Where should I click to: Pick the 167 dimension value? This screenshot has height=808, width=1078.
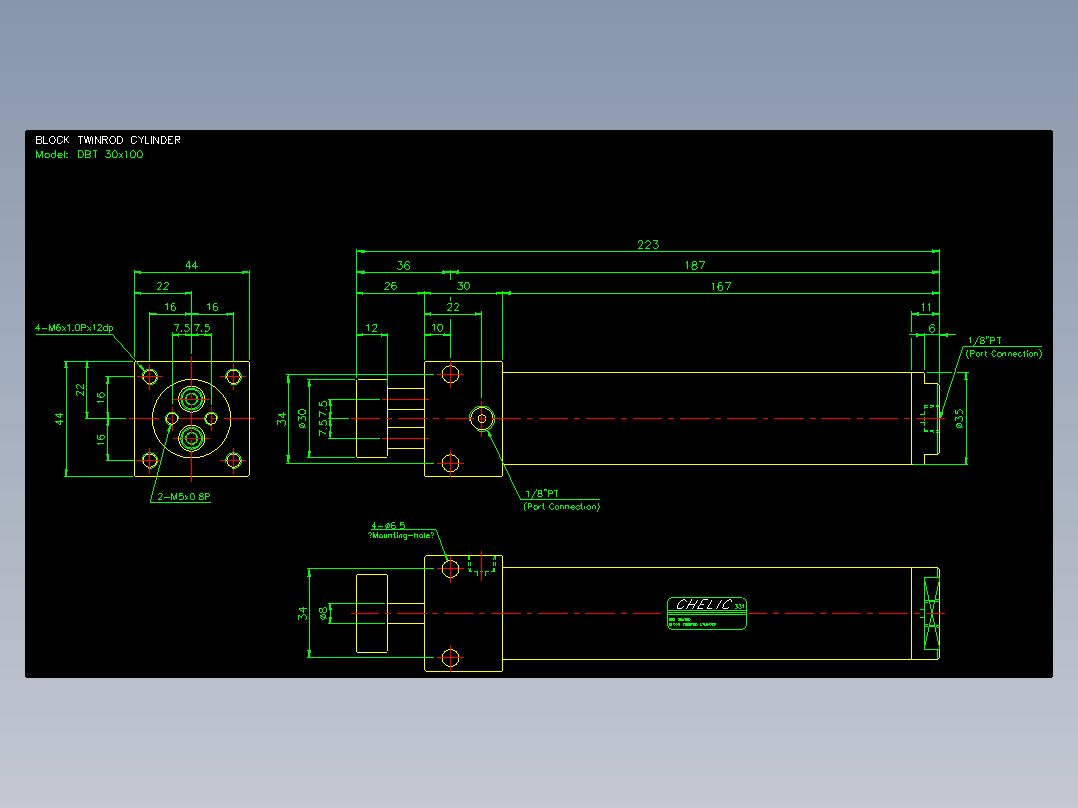click(720, 287)
